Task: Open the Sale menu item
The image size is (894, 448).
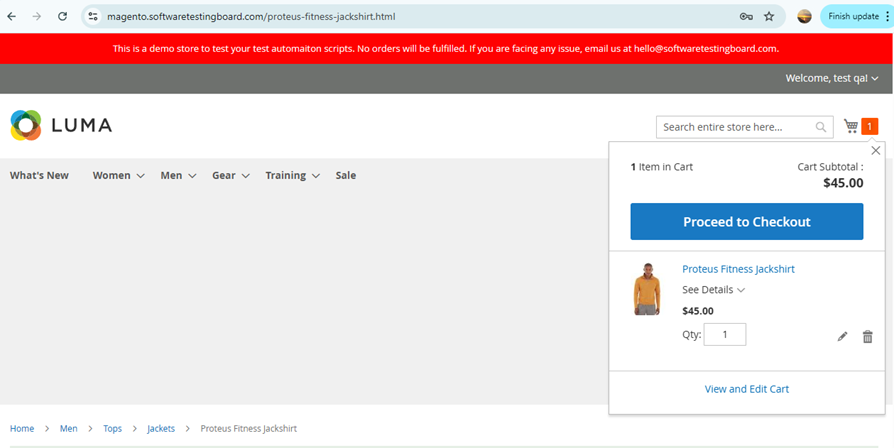Action: coord(345,175)
